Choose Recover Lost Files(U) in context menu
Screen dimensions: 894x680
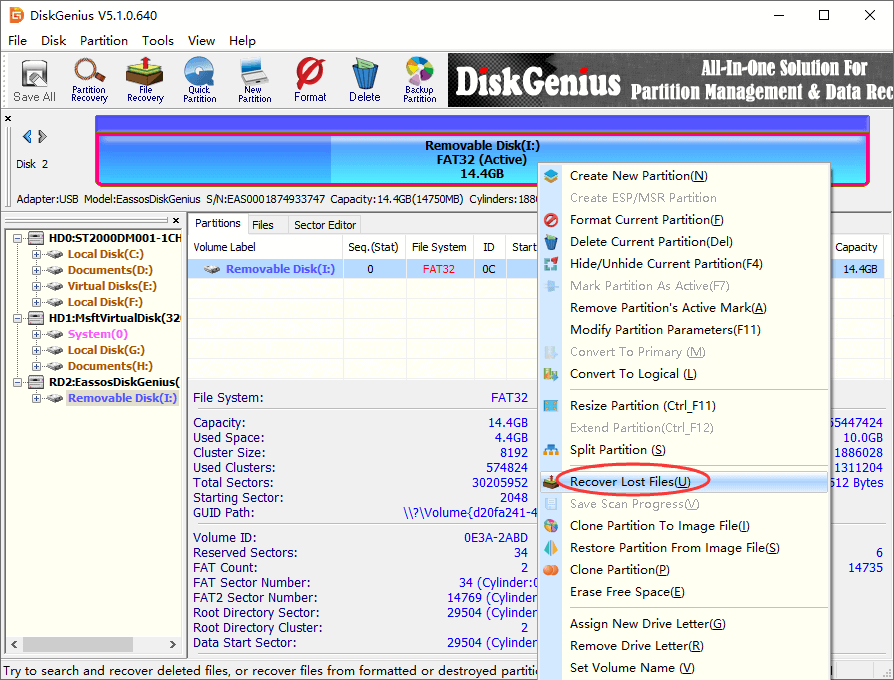(x=630, y=482)
